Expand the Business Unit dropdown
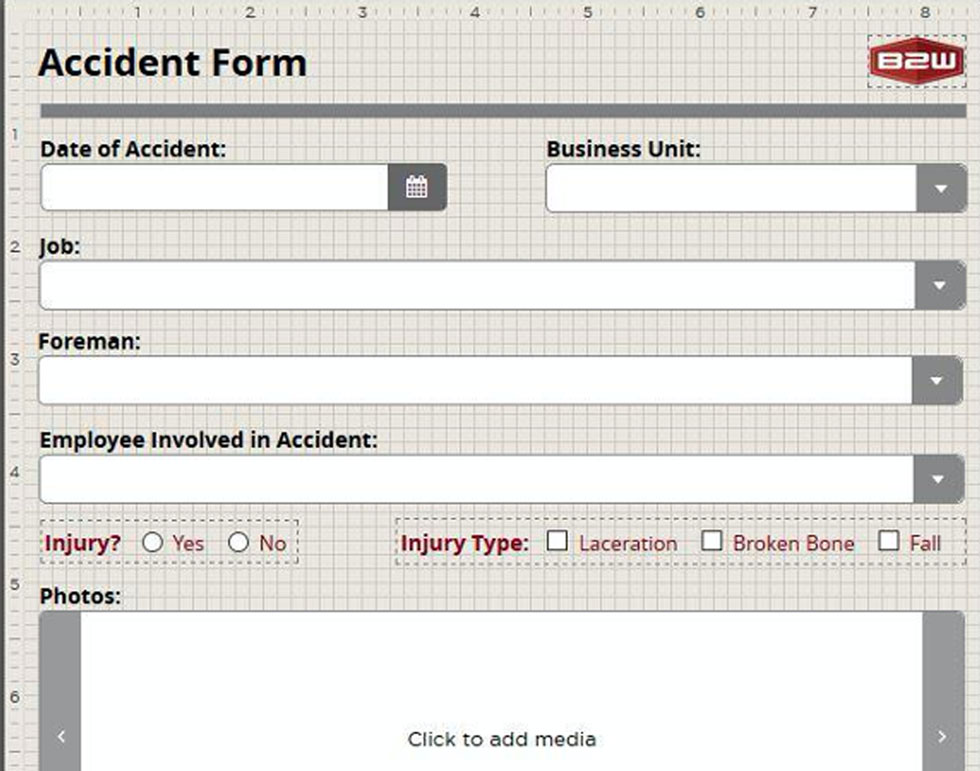The width and height of the screenshot is (980, 771). [x=941, y=189]
